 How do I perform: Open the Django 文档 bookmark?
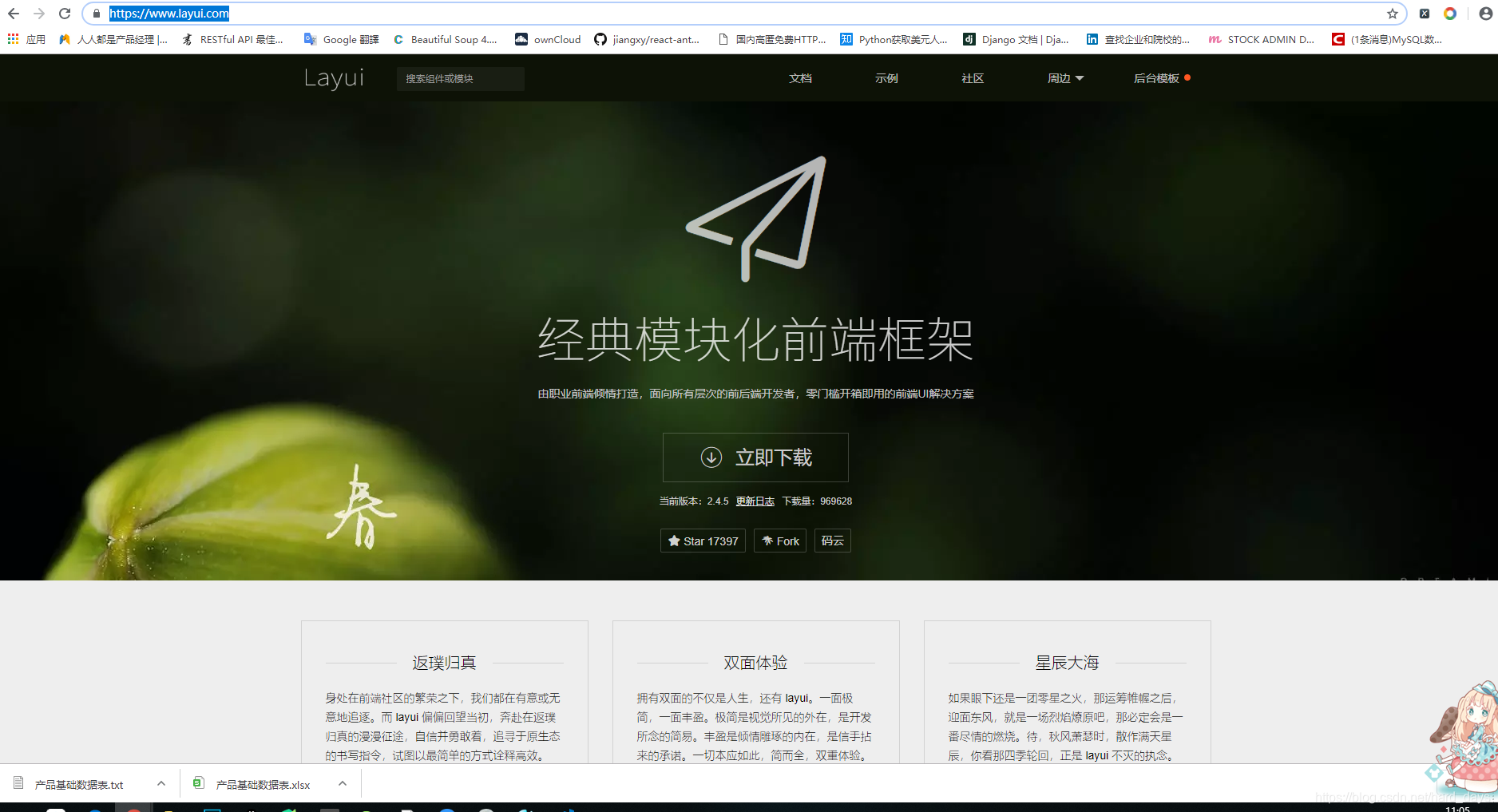click(x=1016, y=39)
